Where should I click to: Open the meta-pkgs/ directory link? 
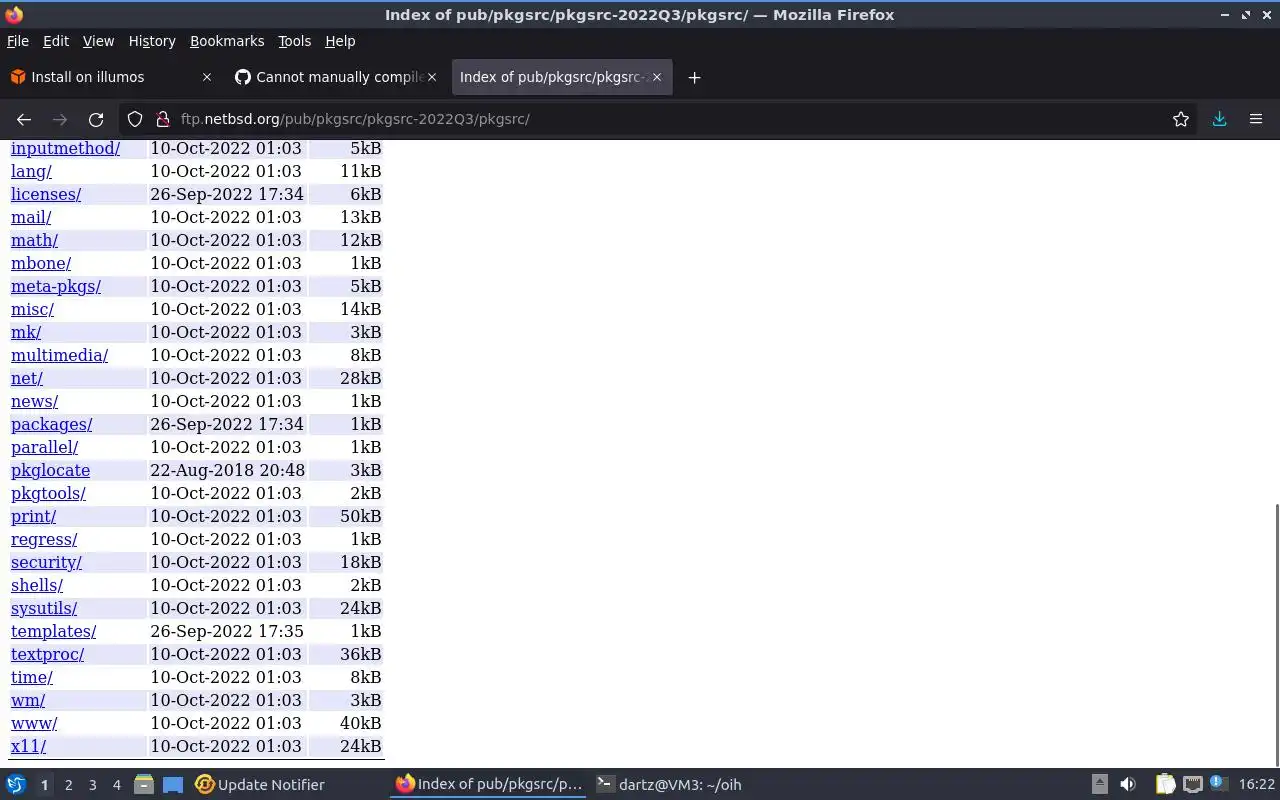tap(56, 286)
